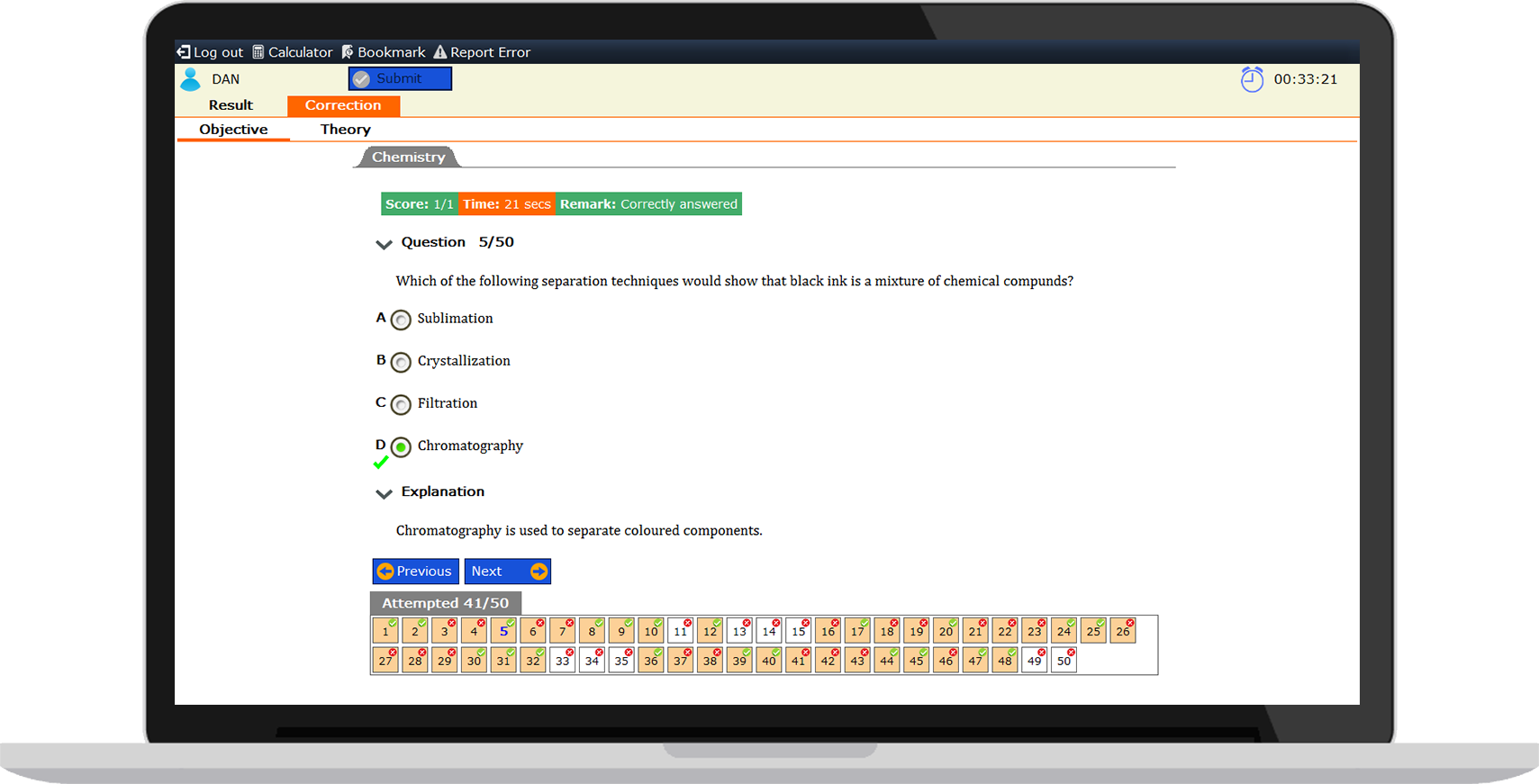Select the Chromatography radio button

point(402,446)
